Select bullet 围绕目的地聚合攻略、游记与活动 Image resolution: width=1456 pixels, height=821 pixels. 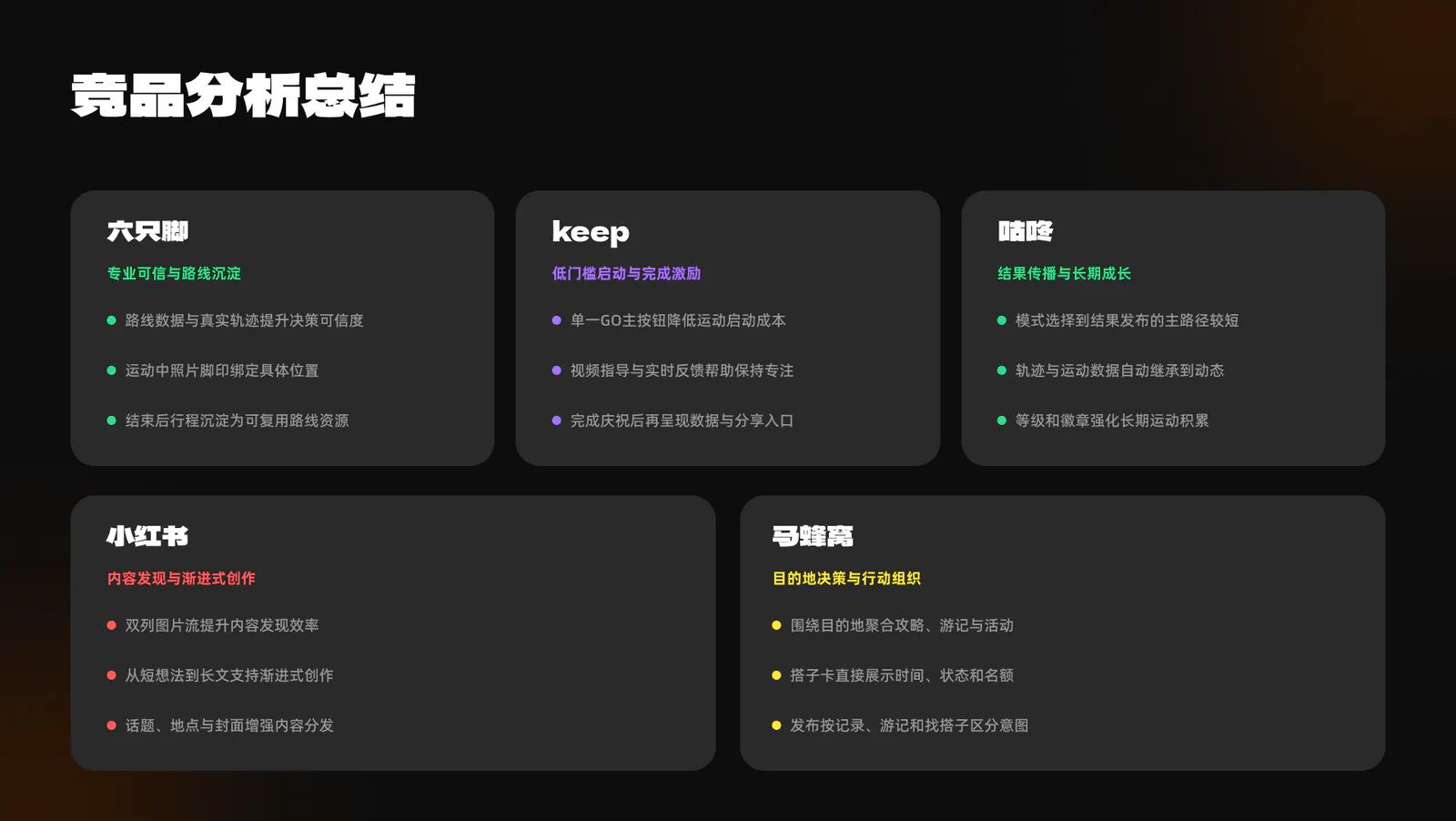[902, 625]
